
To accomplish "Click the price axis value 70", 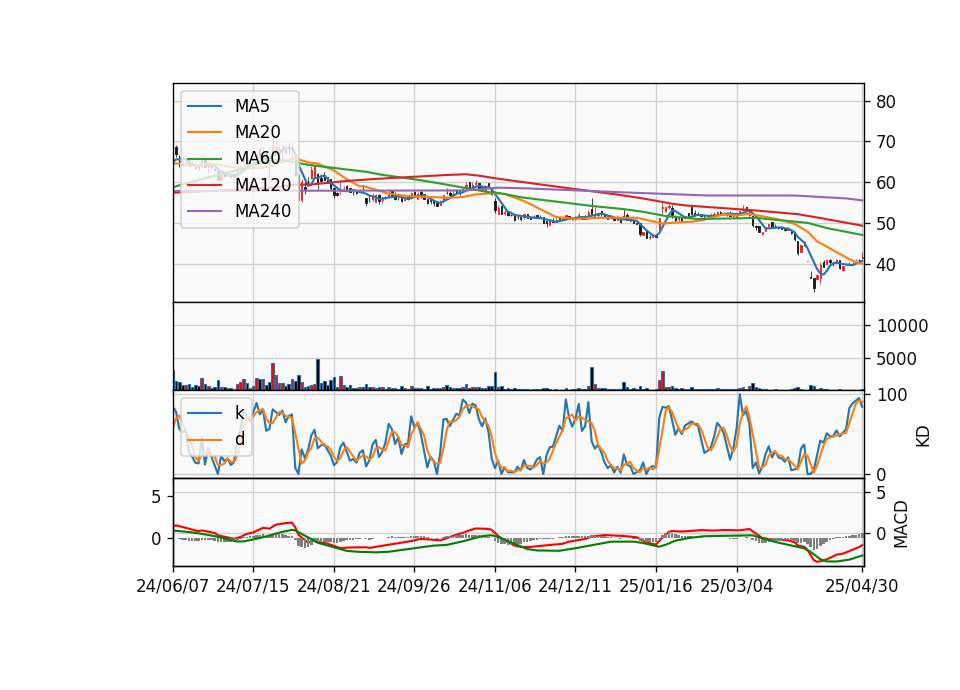I will coord(886,143).
